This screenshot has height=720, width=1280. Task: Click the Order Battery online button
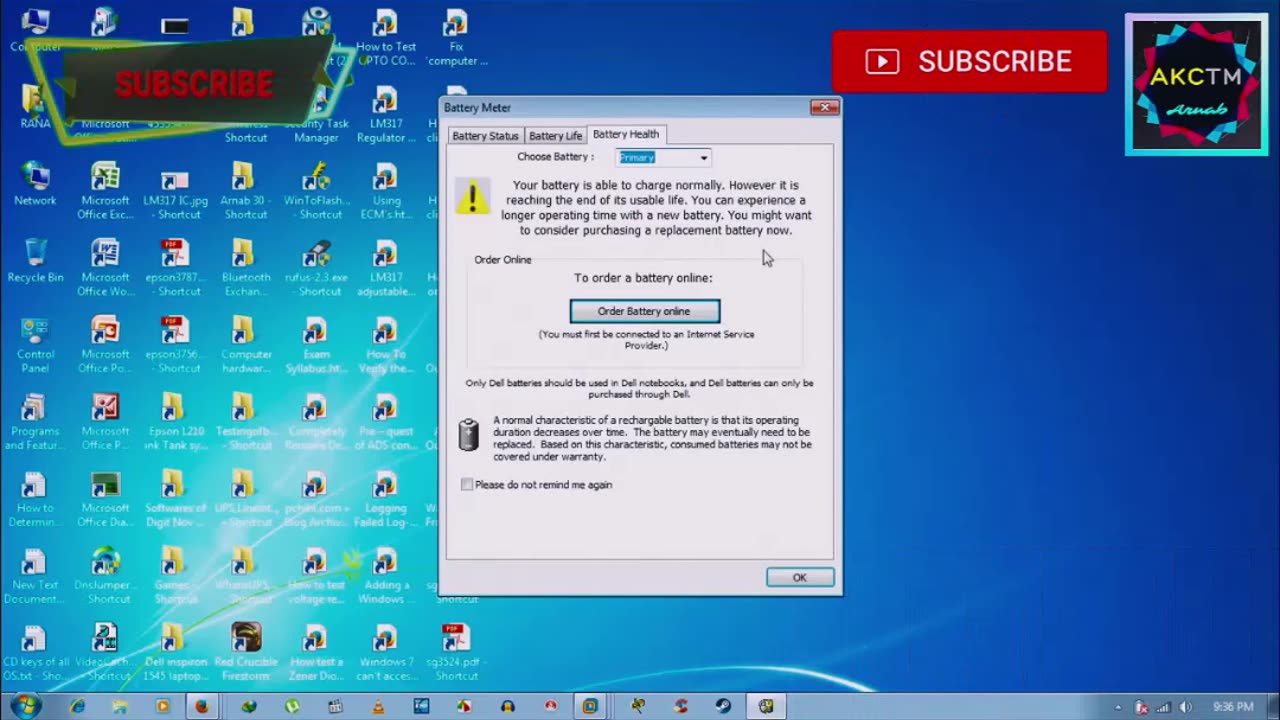pyautogui.click(x=644, y=311)
